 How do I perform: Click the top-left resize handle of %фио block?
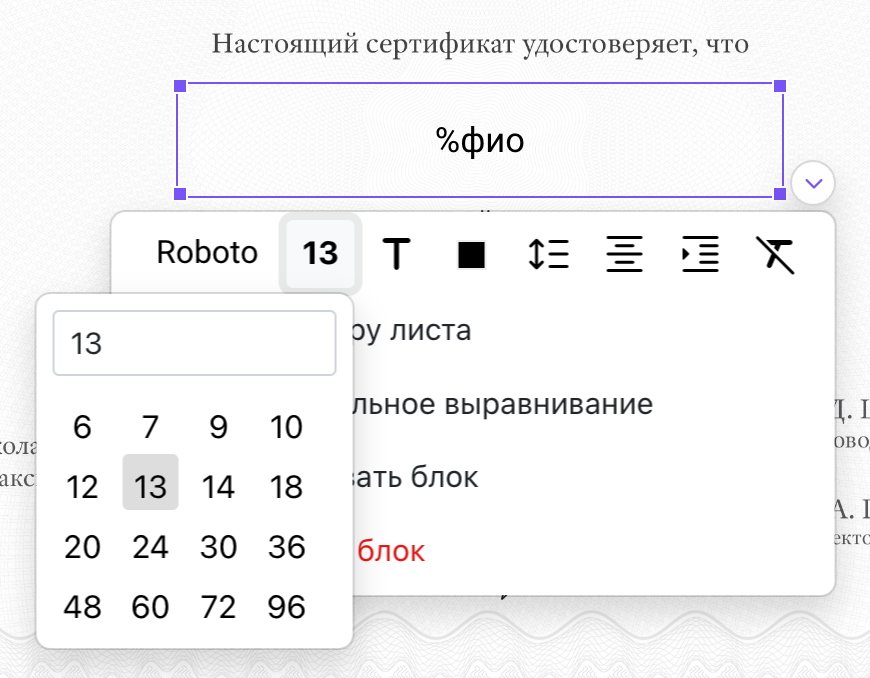tap(180, 86)
